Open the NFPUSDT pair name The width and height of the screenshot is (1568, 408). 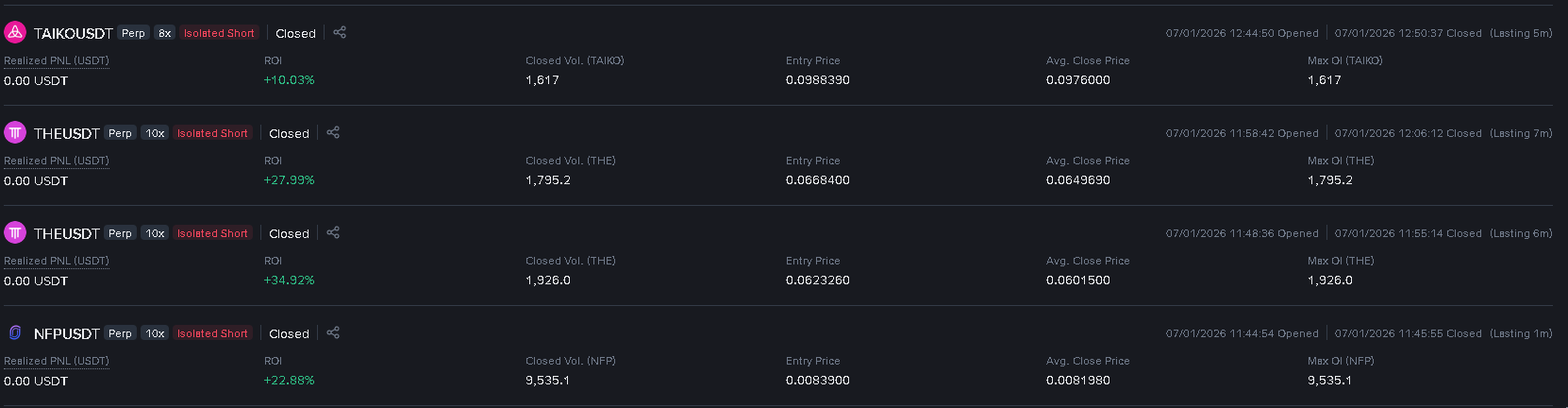[67, 333]
